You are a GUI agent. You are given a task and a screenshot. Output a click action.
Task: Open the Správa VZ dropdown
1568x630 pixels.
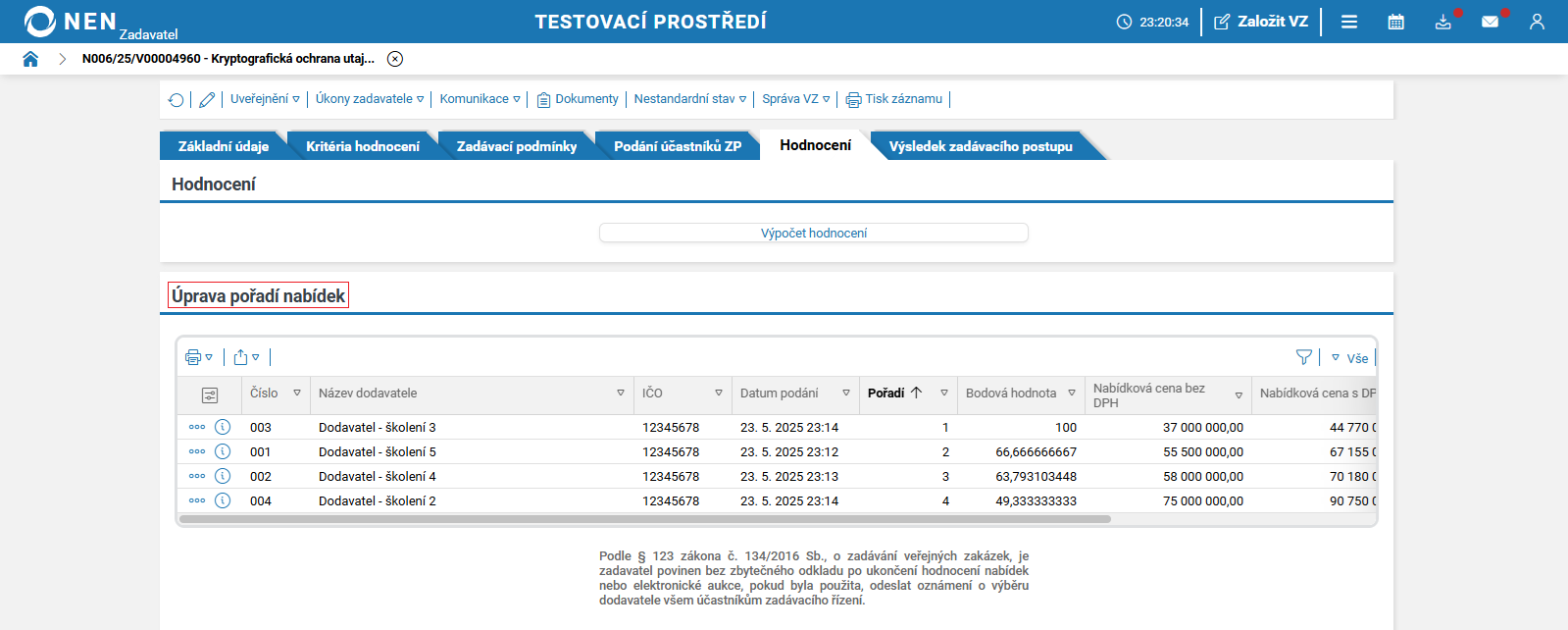point(796,99)
